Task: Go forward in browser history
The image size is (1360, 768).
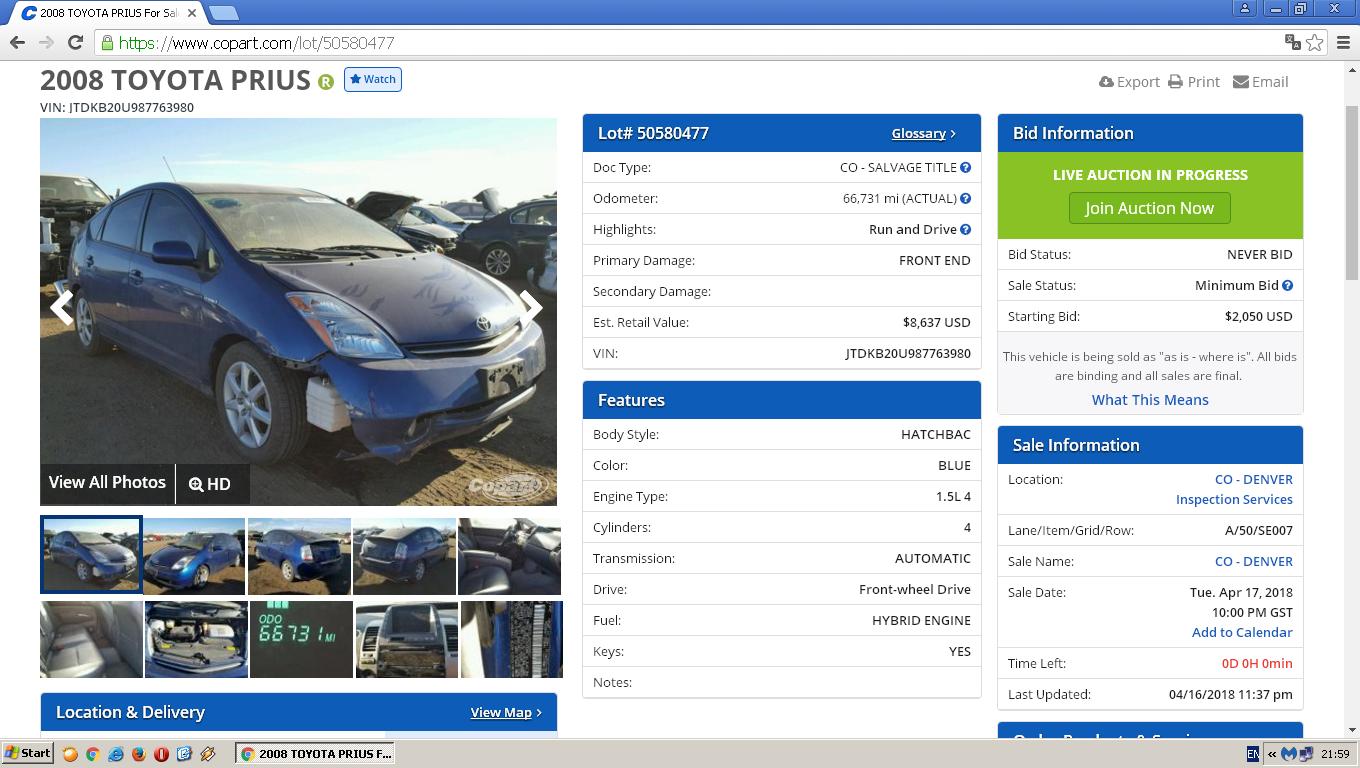Action: 46,42
